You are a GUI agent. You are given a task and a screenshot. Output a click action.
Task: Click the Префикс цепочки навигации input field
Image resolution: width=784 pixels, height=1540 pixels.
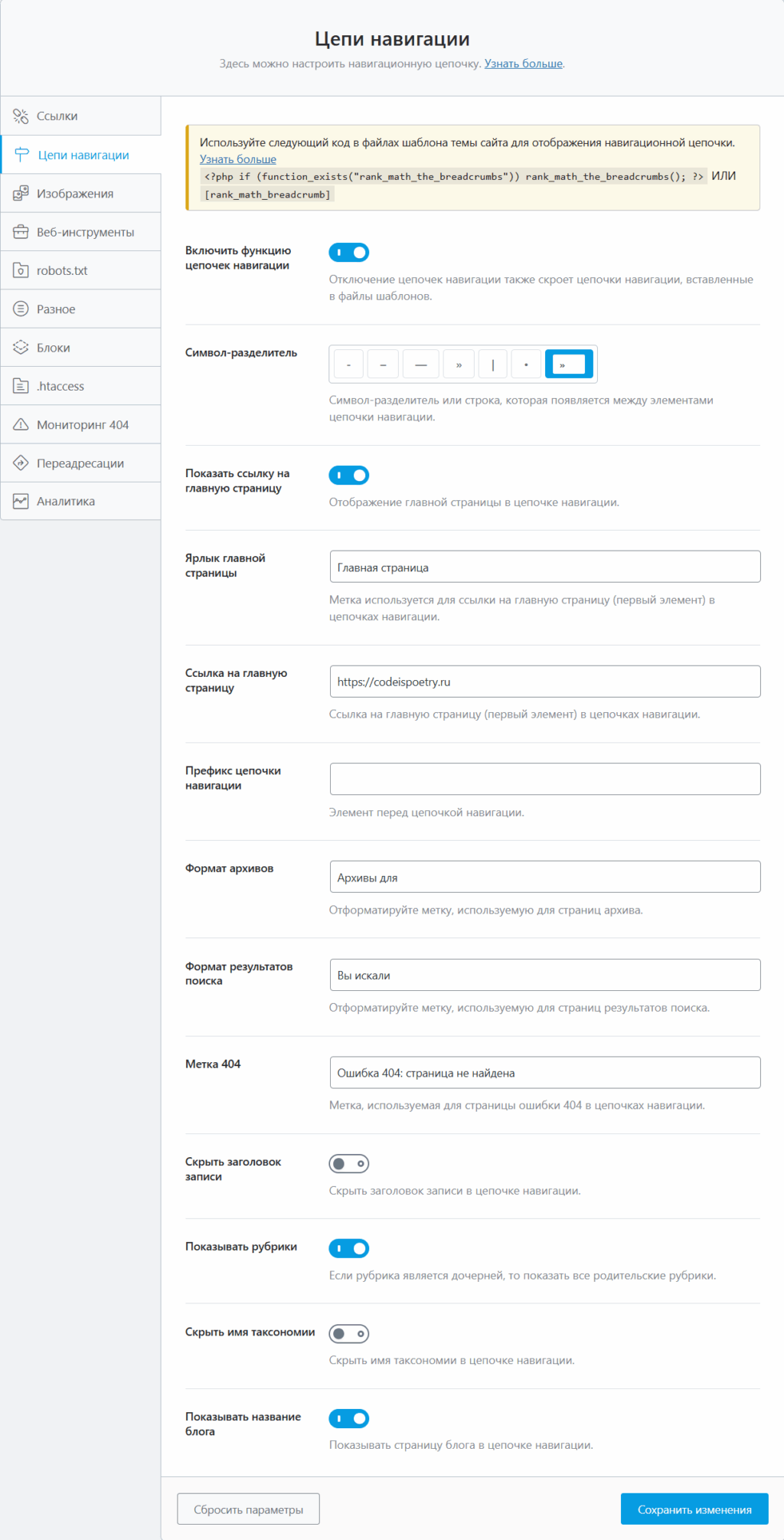tap(545, 780)
